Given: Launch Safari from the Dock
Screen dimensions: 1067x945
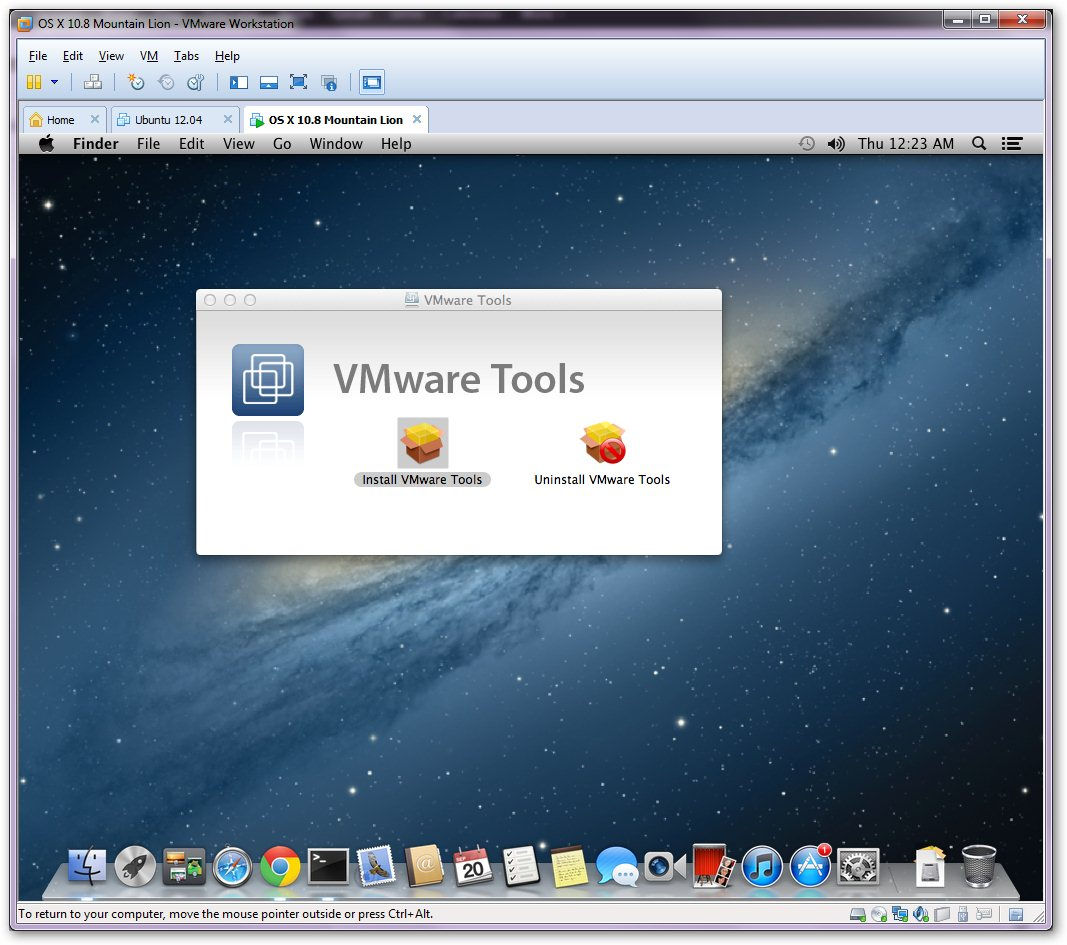Looking at the screenshot, I should (x=232, y=867).
